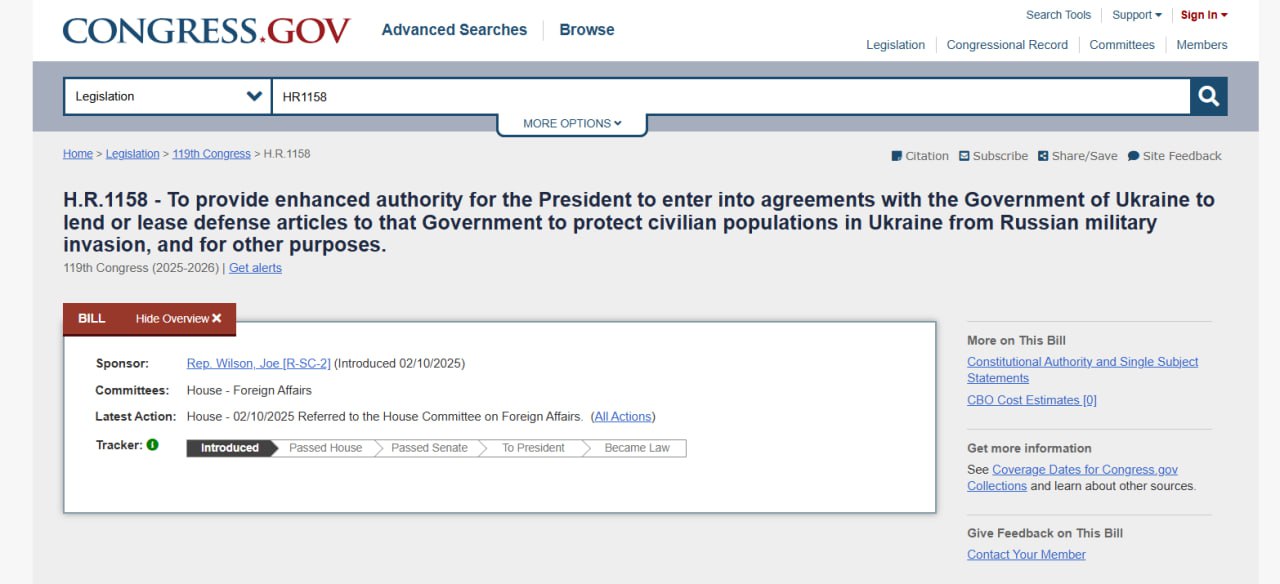This screenshot has height=584, width=1280.
Task: Go to Advanced Searches
Action: click(x=454, y=30)
